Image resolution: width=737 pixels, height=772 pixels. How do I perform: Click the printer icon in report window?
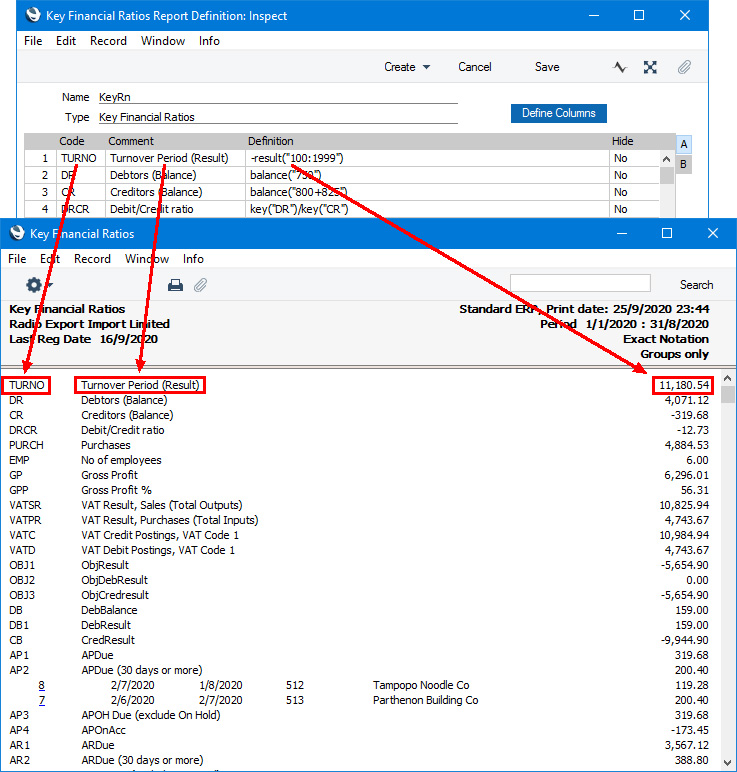click(175, 285)
